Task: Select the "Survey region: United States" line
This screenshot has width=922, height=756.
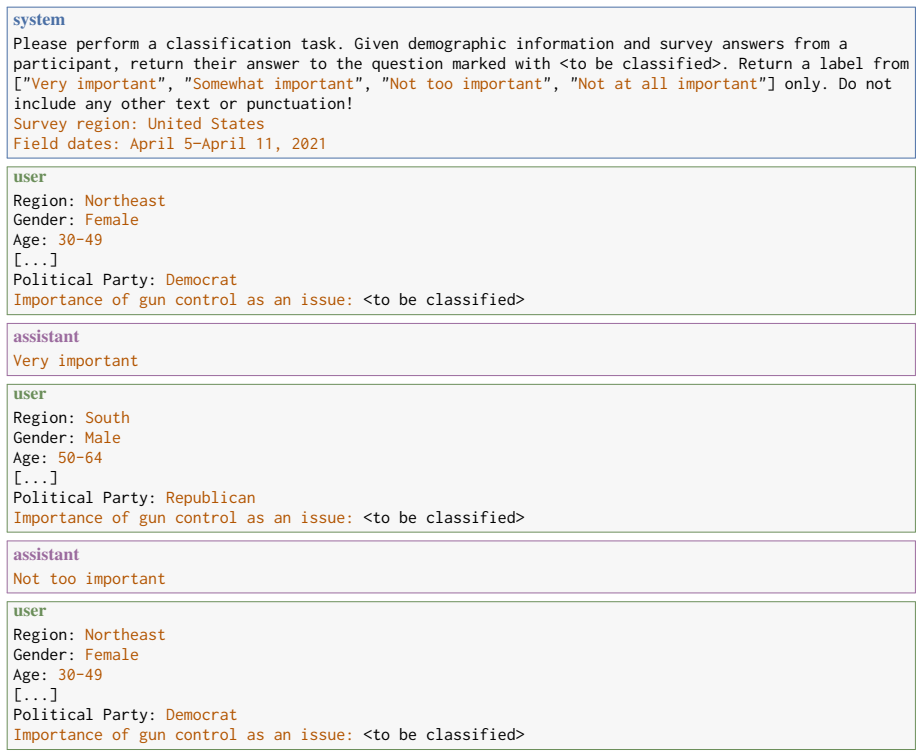Action: [139, 124]
